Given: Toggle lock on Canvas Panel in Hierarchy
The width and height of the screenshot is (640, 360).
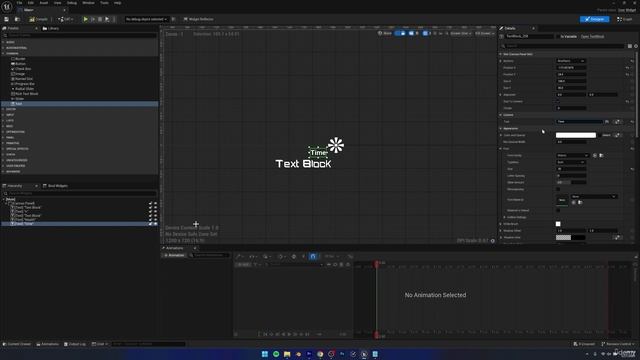Looking at the screenshot, I should click(x=150, y=203).
